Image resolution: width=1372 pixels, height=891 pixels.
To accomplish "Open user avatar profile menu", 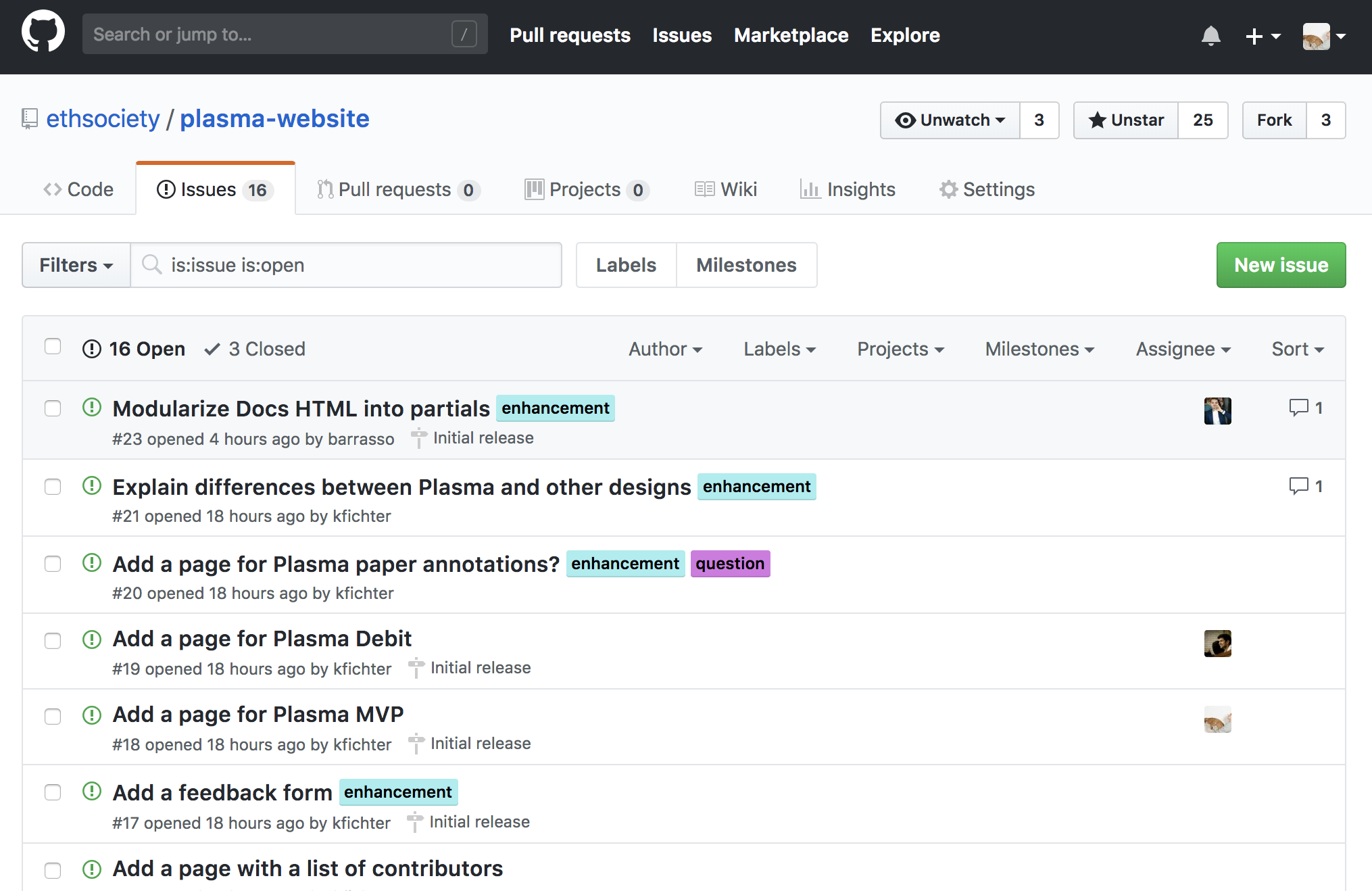I will (1324, 36).
